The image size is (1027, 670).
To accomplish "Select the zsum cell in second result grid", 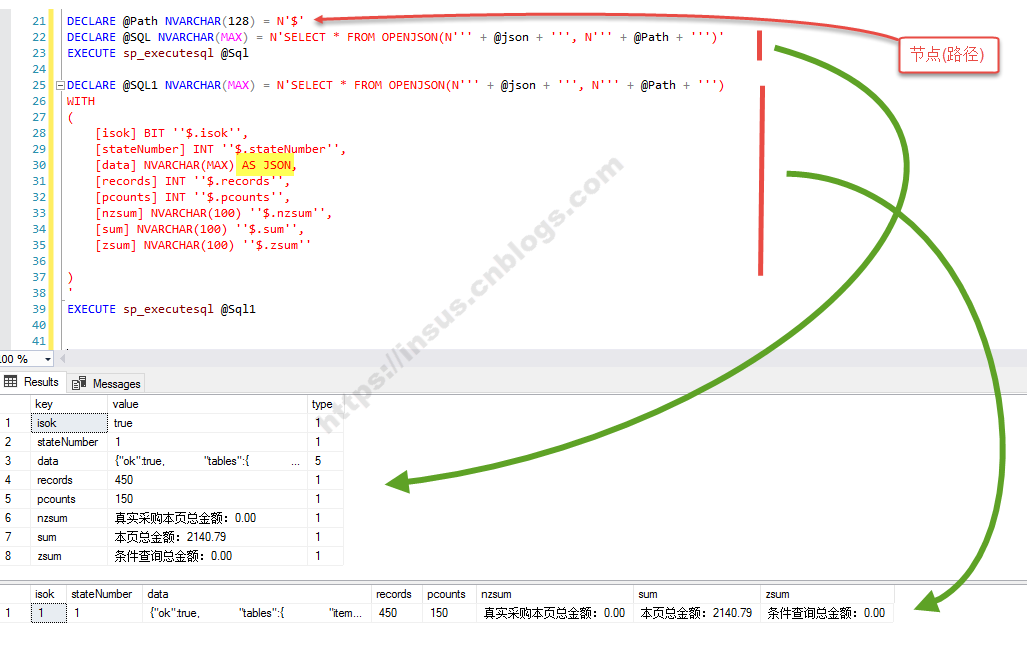I will coord(826,613).
